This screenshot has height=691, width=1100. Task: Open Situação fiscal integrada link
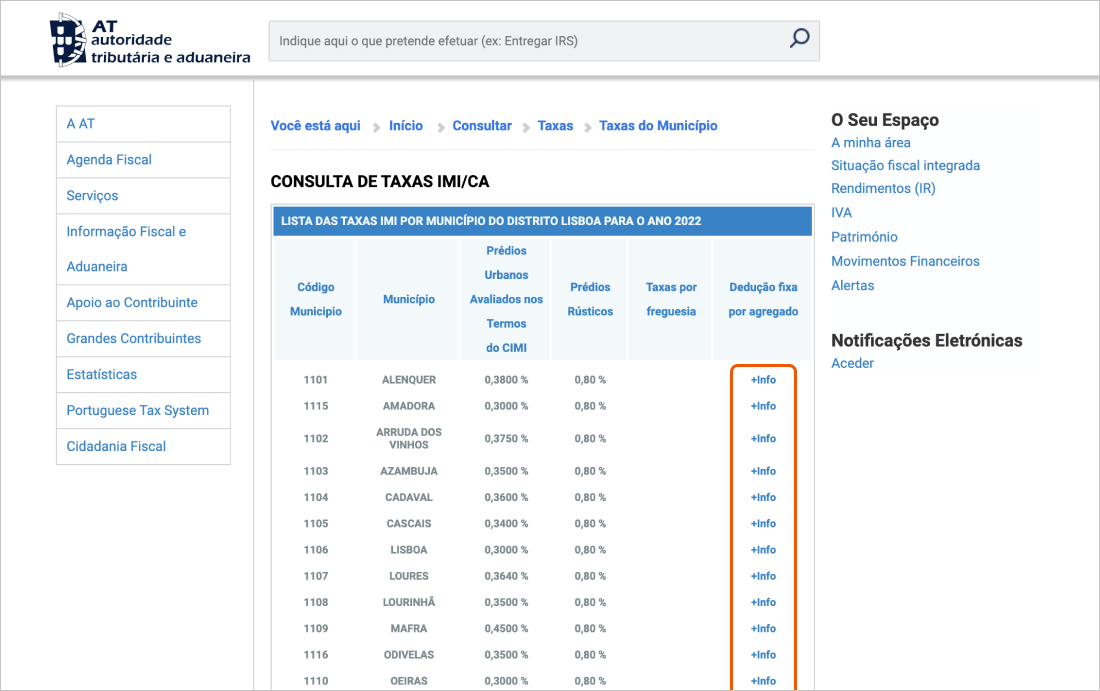(x=905, y=166)
